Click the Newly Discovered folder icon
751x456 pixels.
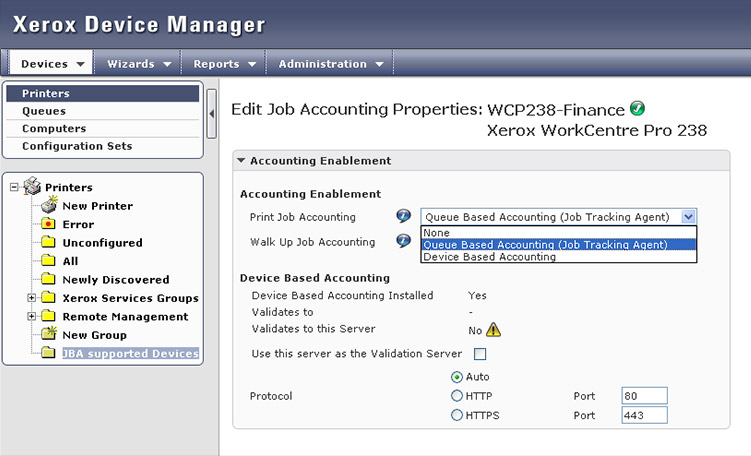48,279
